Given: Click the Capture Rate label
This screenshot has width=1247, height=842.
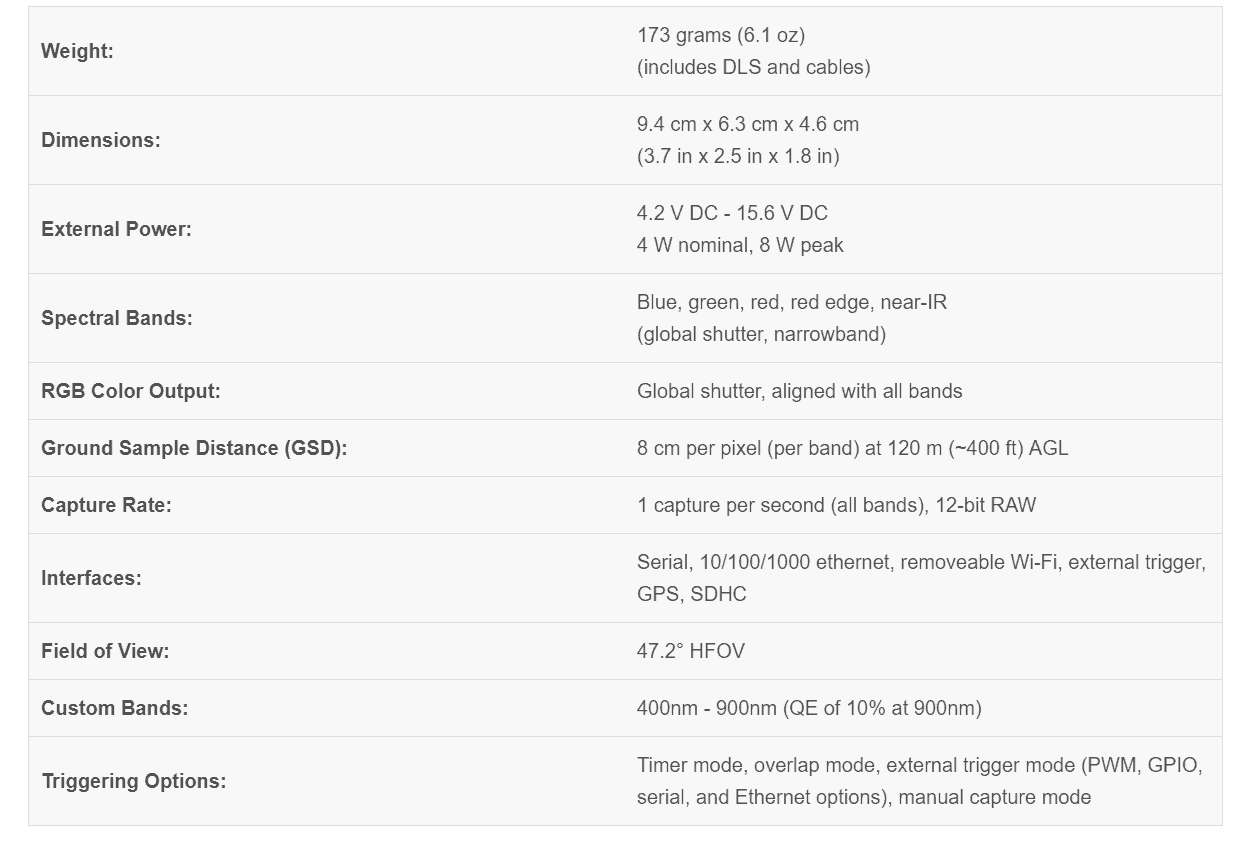Looking at the screenshot, I should [106, 505].
